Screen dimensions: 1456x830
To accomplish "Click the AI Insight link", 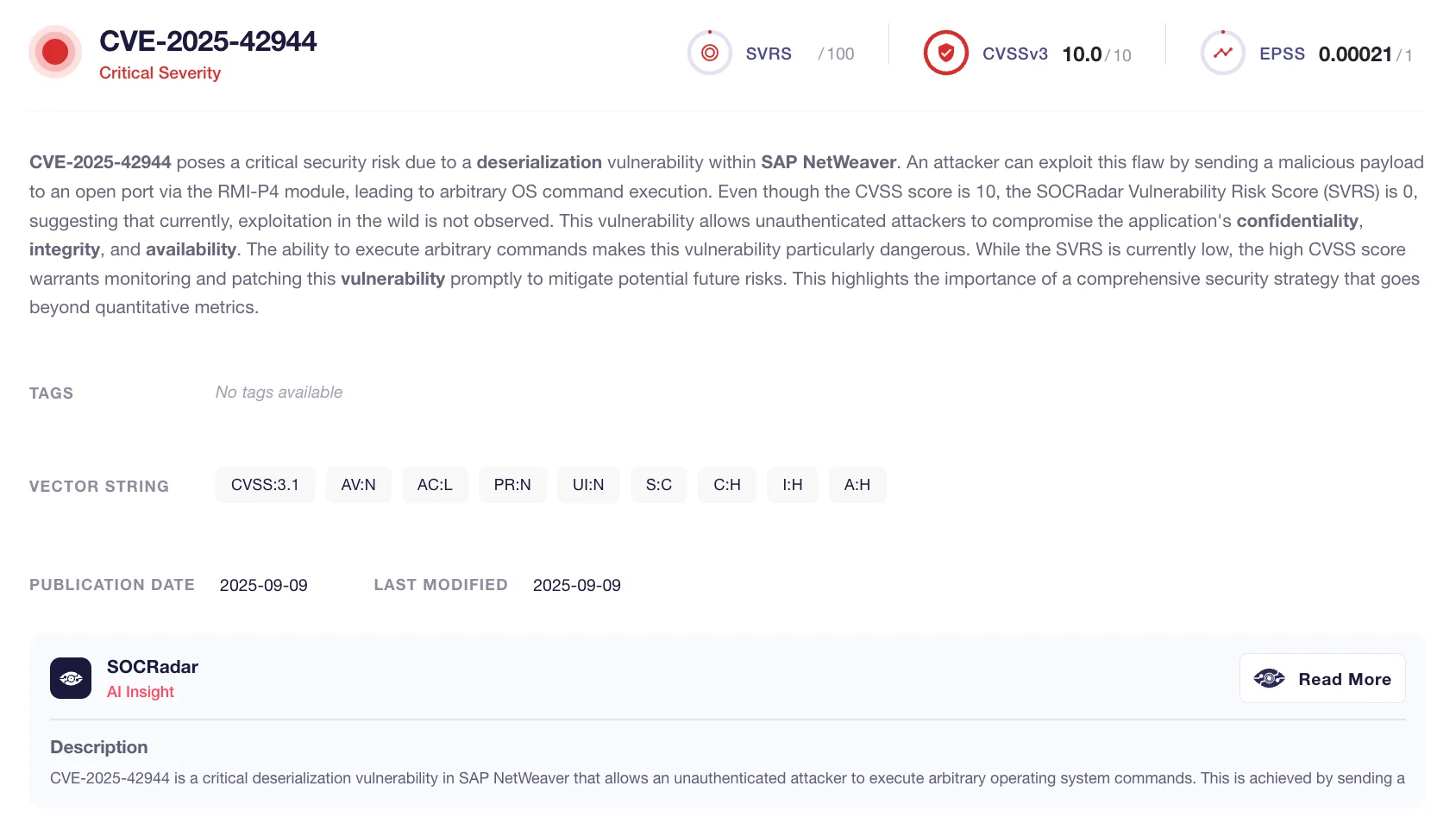I will [140, 692].
